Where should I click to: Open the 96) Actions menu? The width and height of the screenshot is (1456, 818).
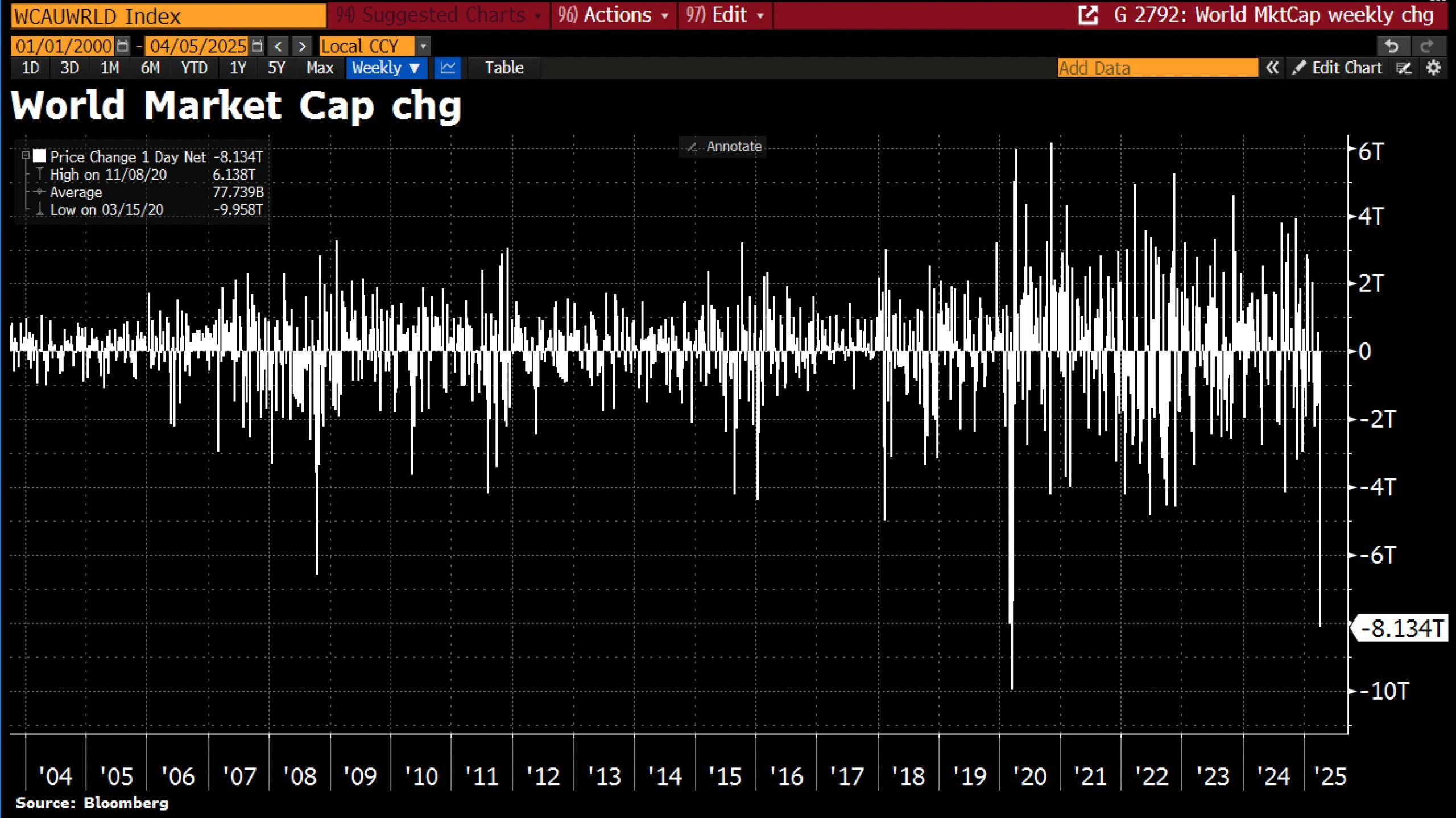(x=613, y=15)
